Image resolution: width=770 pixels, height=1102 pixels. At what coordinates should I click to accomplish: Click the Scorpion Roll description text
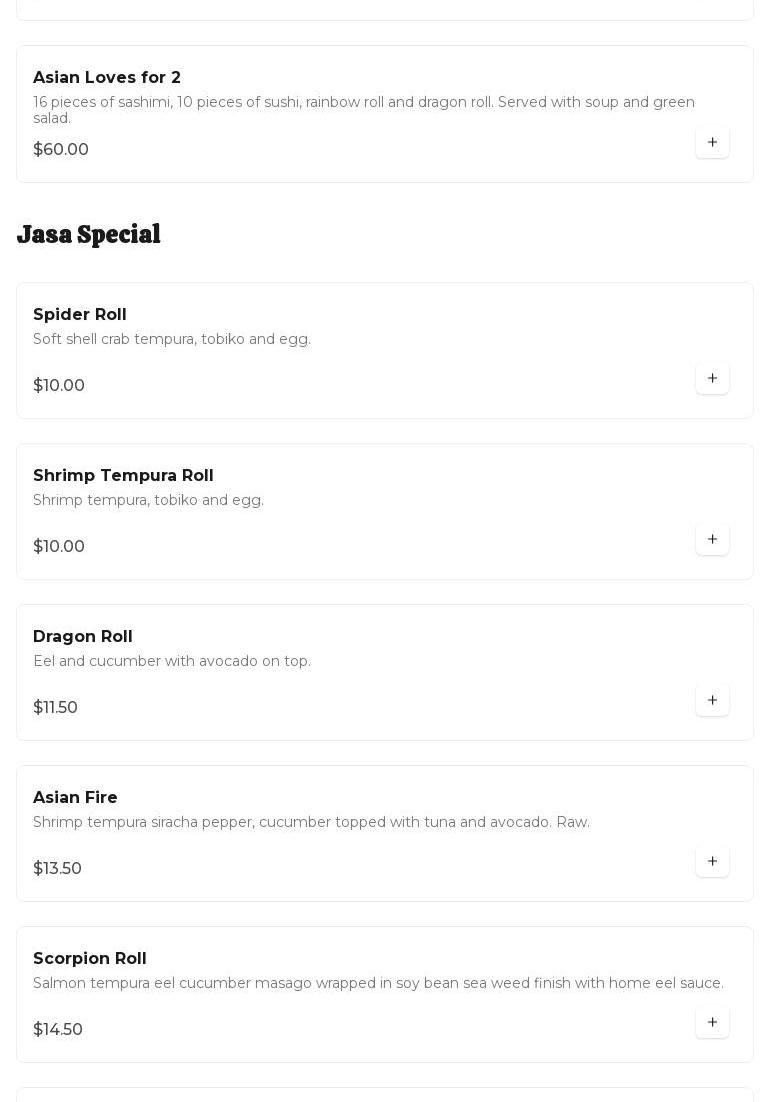coord(378,984)
